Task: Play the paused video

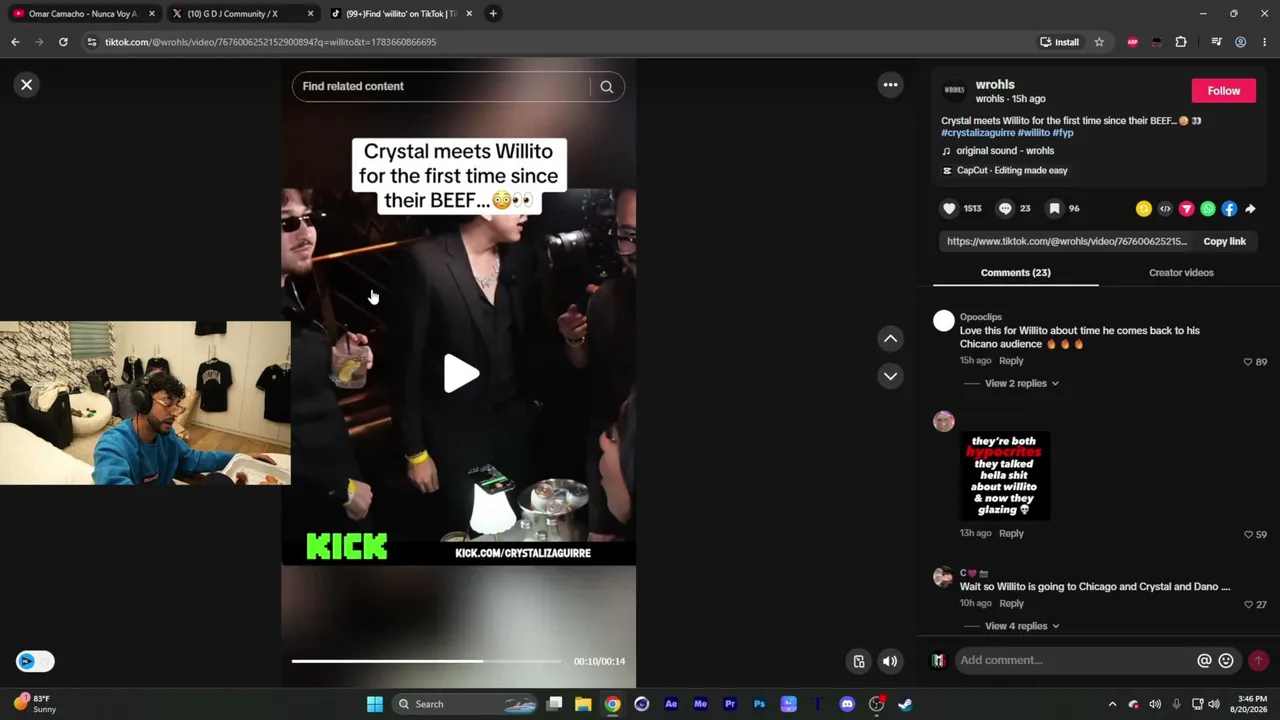Action: pyautogui.click(x=460, y=373)
